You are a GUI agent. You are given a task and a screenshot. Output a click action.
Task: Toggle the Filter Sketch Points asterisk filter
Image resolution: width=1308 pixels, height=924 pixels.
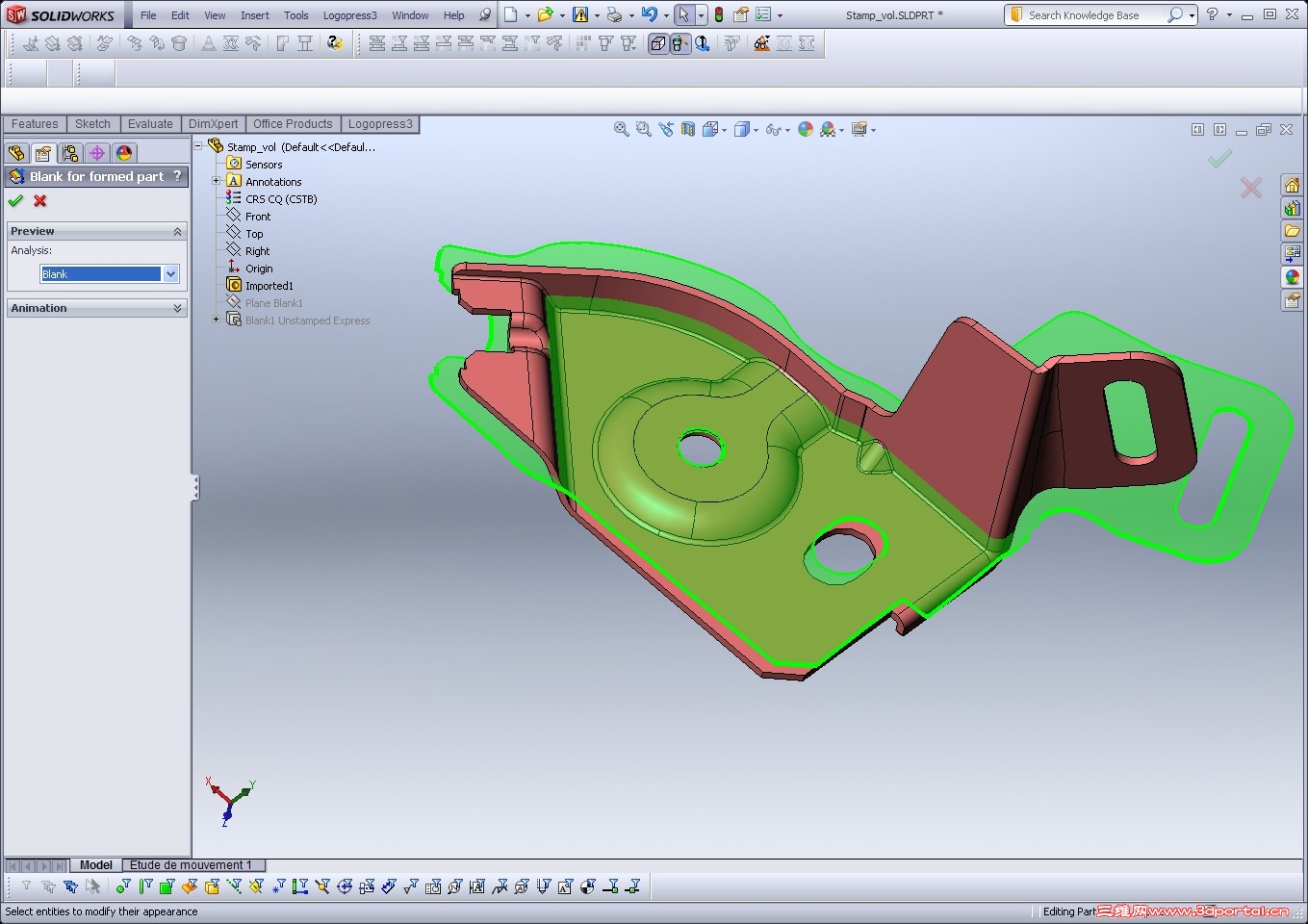pos(278,886)
